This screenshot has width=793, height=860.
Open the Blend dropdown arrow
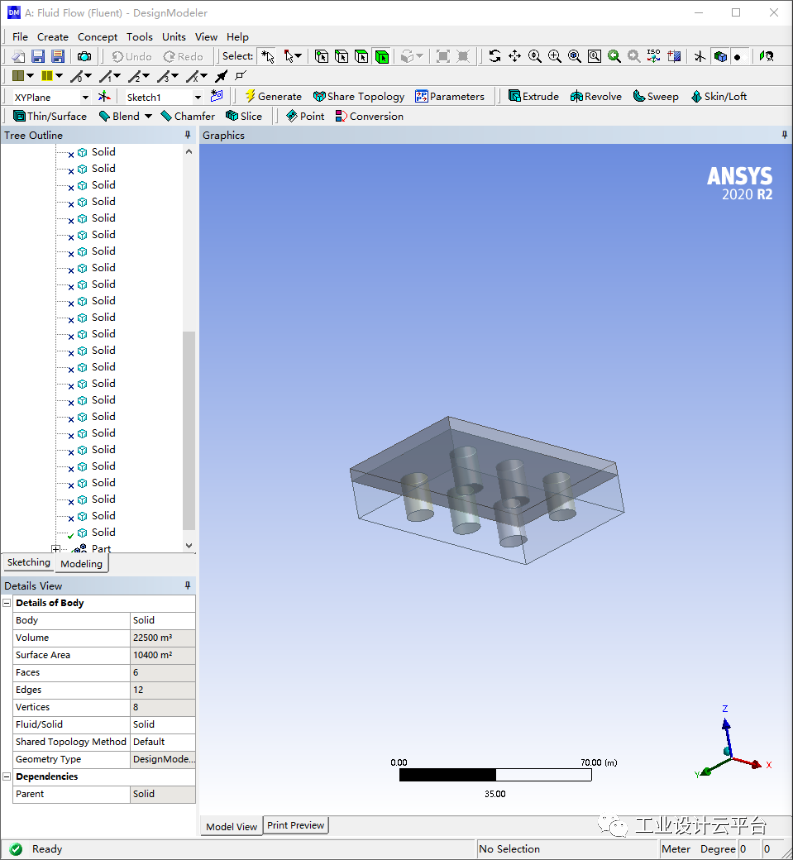click(x=148, y=116)
